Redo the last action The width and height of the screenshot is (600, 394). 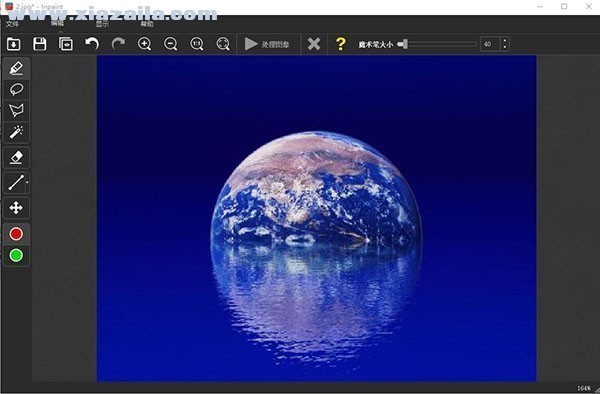click(118, 44)
